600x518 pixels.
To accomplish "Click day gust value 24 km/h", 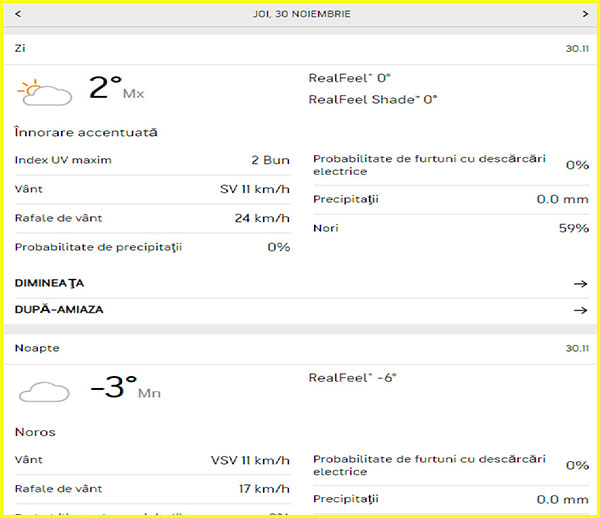I will [262, 218].
